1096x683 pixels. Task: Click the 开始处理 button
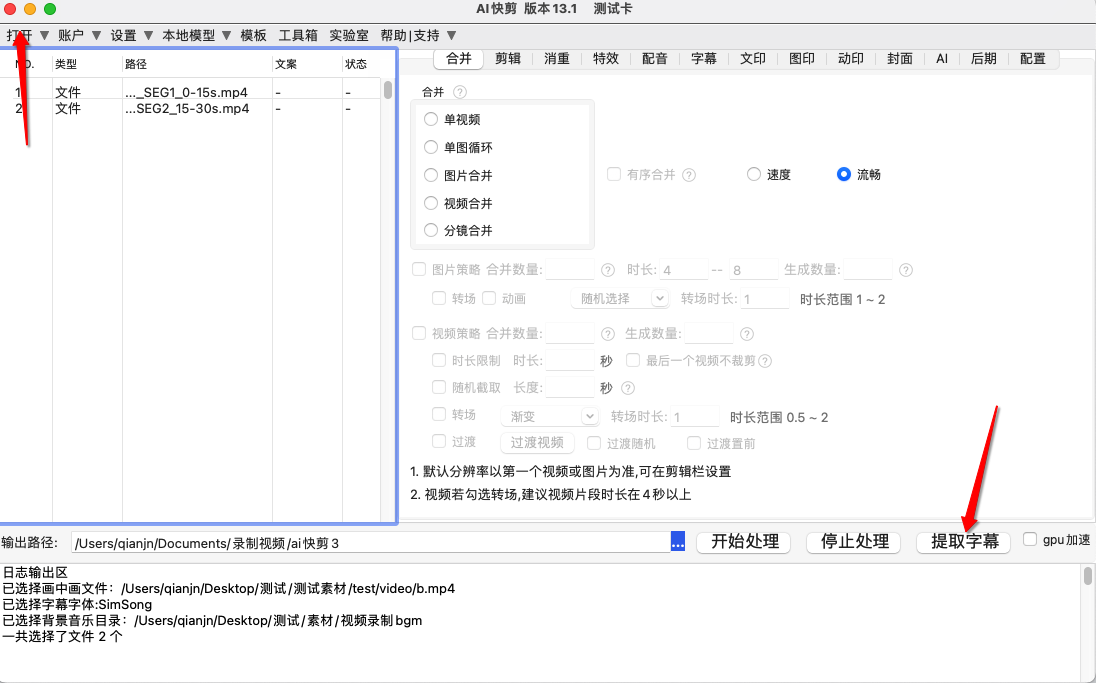click(745, 542)
